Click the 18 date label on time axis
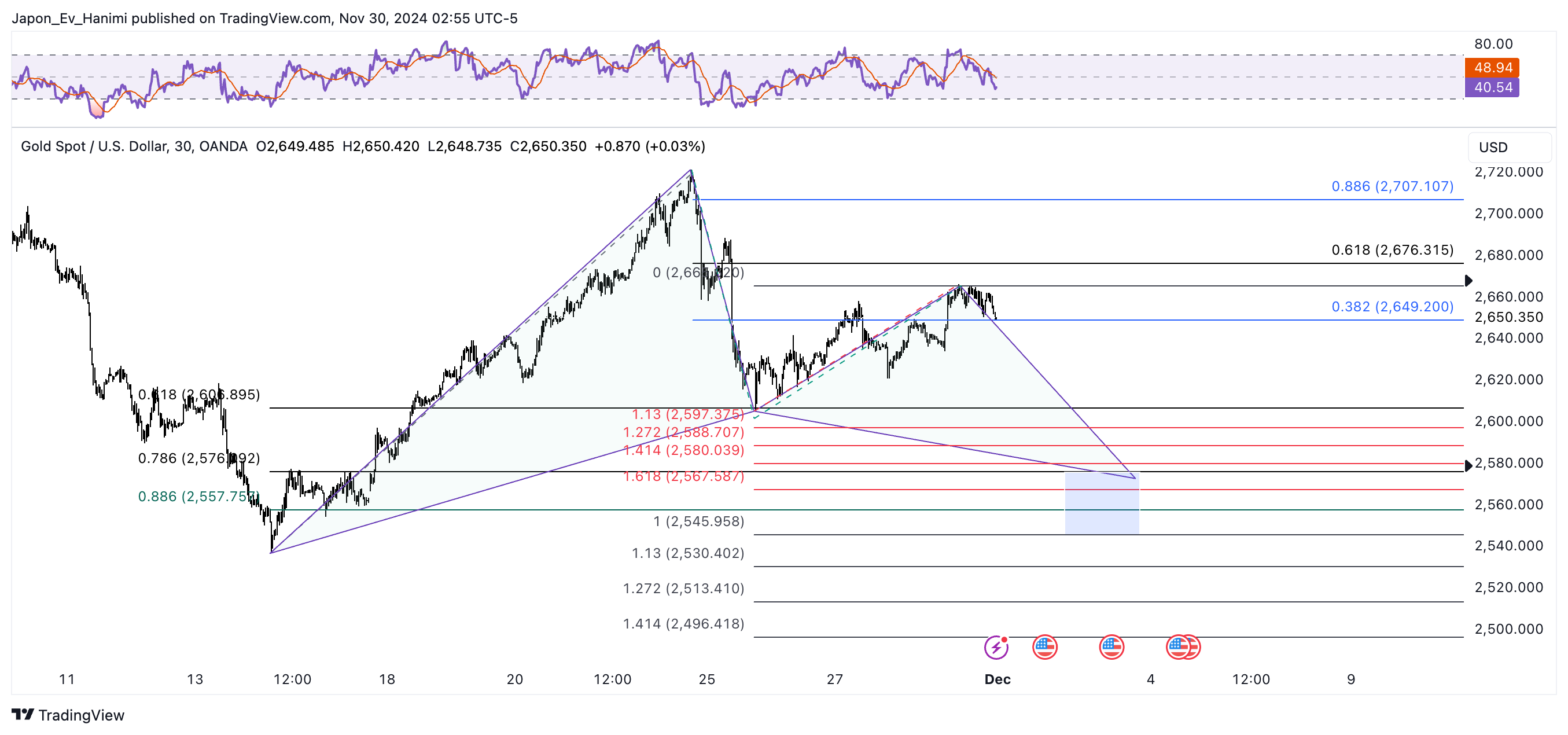1568x735 pixels. (x=387, y=679)
